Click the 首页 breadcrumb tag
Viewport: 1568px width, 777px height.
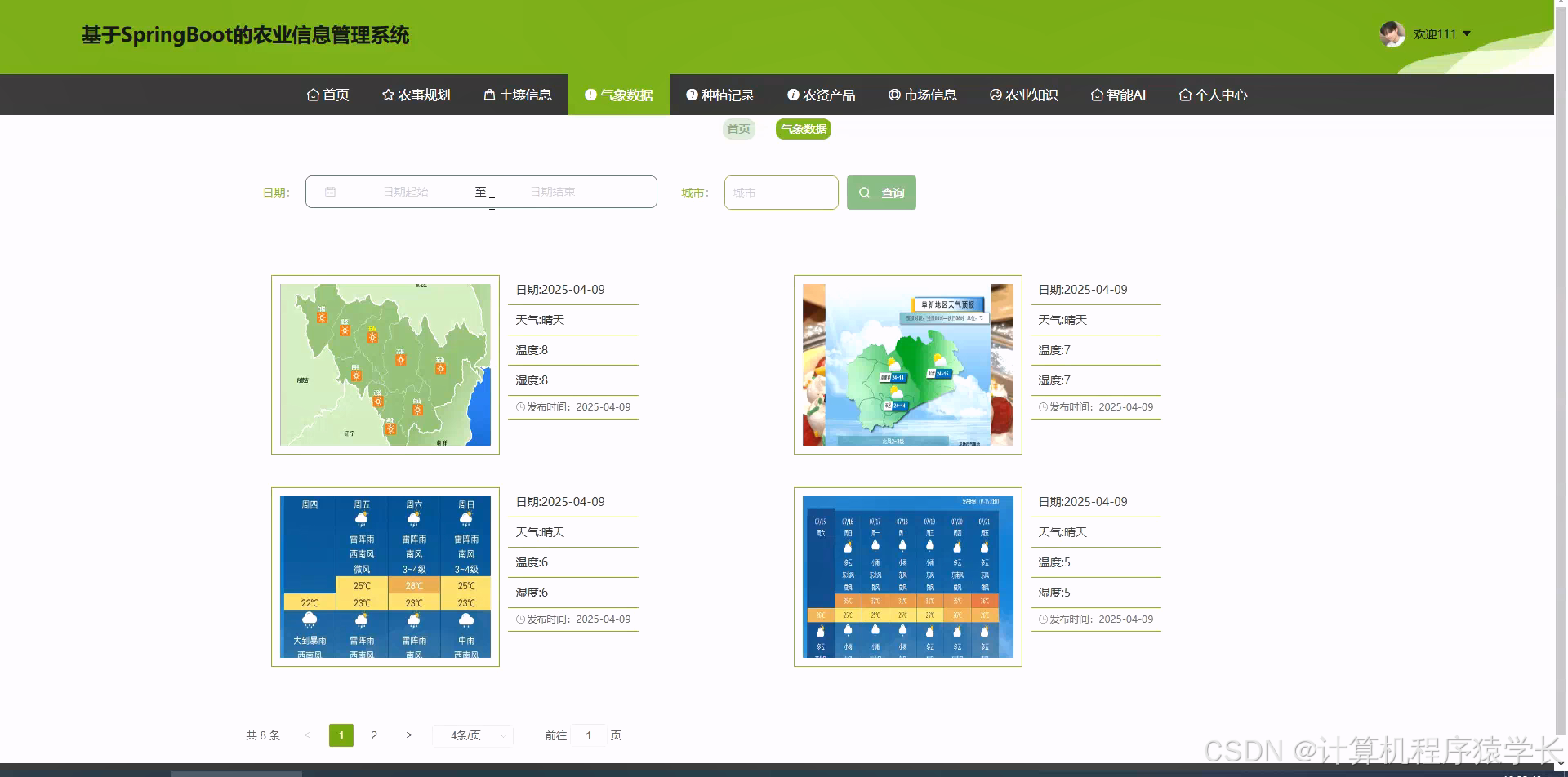[738, 128]
